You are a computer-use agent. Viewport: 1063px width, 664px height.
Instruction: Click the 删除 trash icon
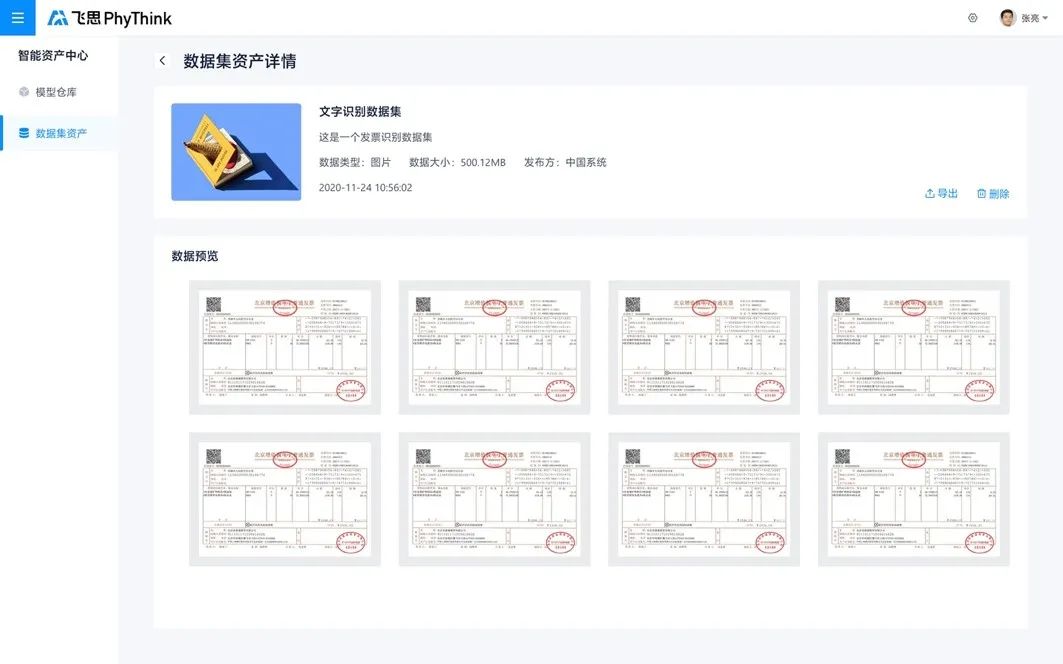tap(981, 193)
